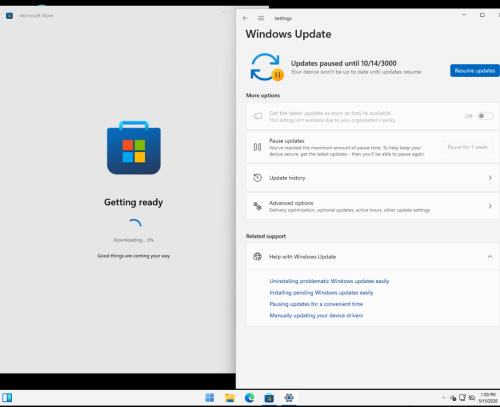
Task: Open Uninstalling problematic Windows updates easily link
Action: [x=329, y=281]
